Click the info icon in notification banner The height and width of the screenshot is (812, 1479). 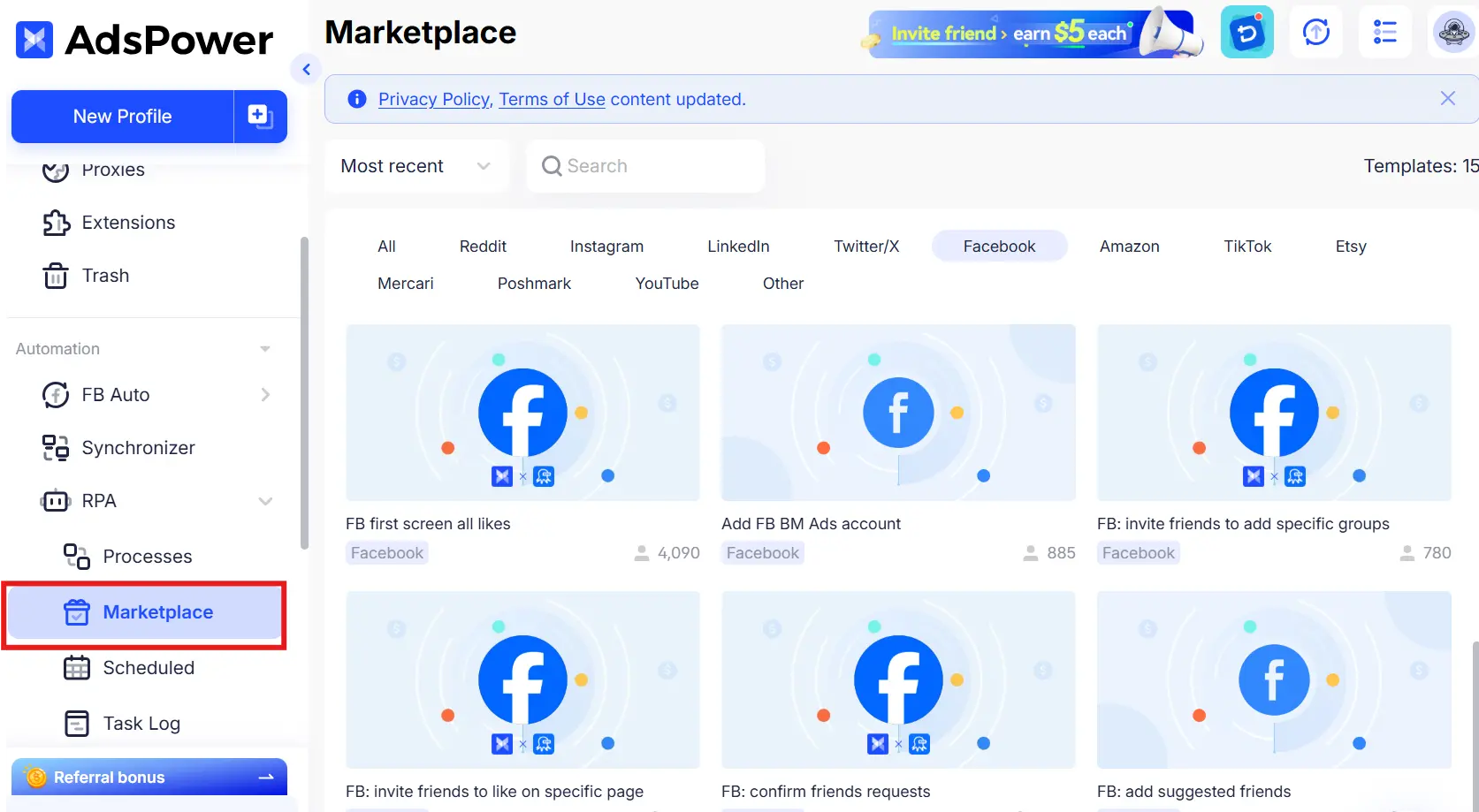pyautogui.click(x=357, y=99)
